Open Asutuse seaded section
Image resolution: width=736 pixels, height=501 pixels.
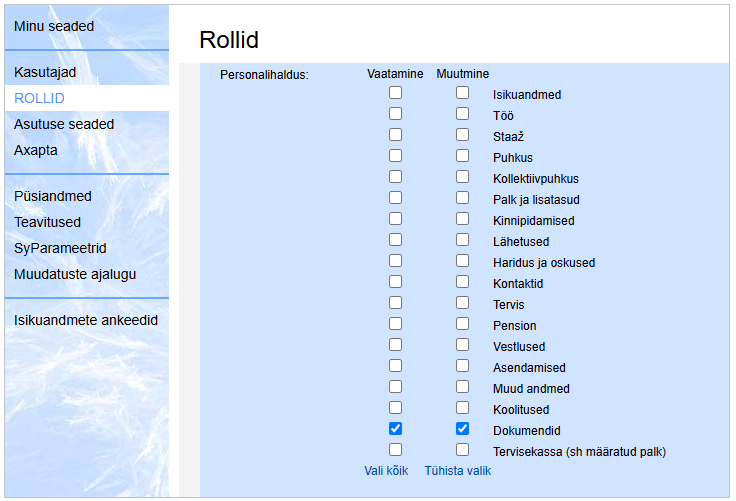[x=64, y=124]
